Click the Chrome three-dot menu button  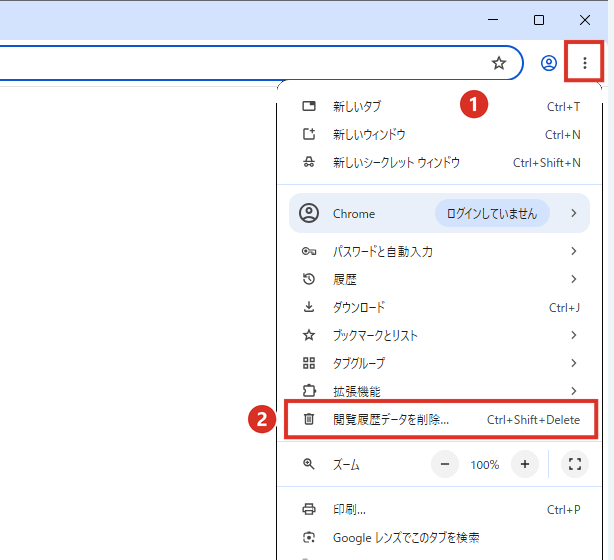[585, 63]
